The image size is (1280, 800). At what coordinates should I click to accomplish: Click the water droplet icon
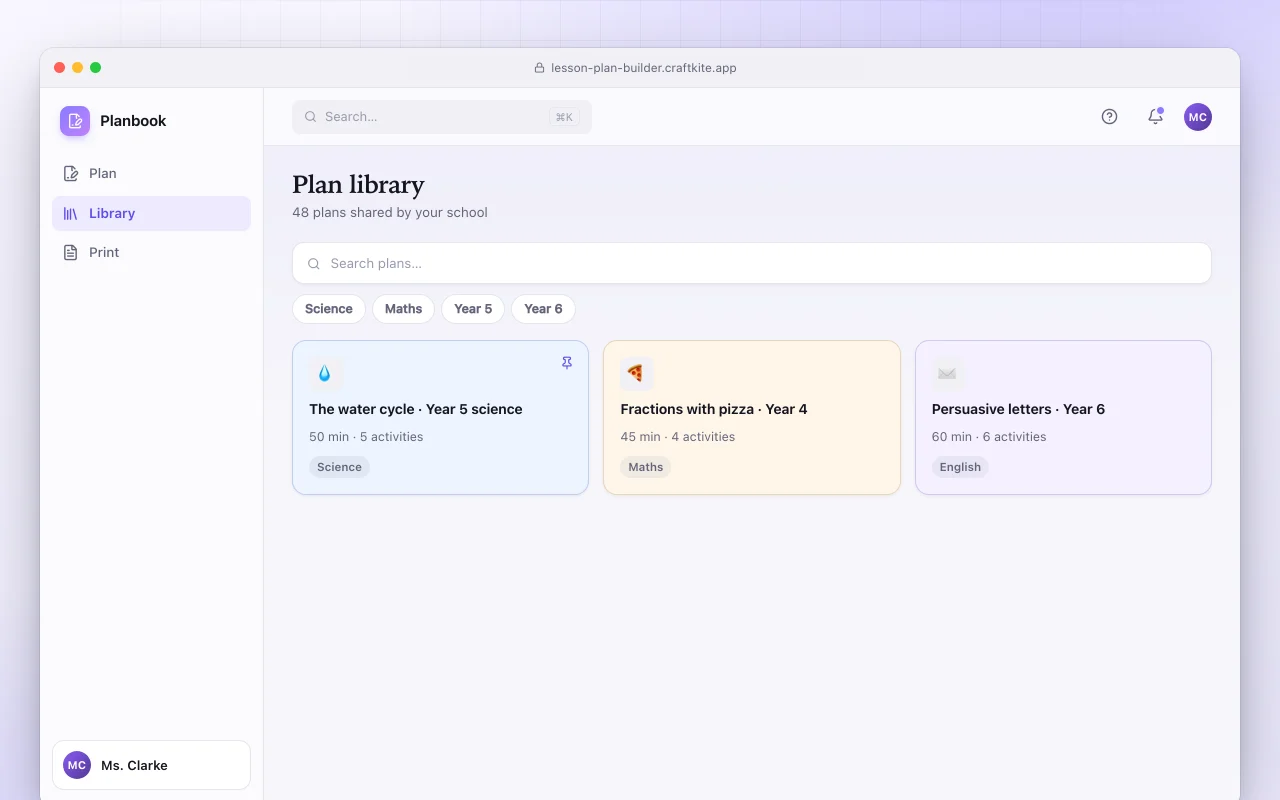pos(325,373)
